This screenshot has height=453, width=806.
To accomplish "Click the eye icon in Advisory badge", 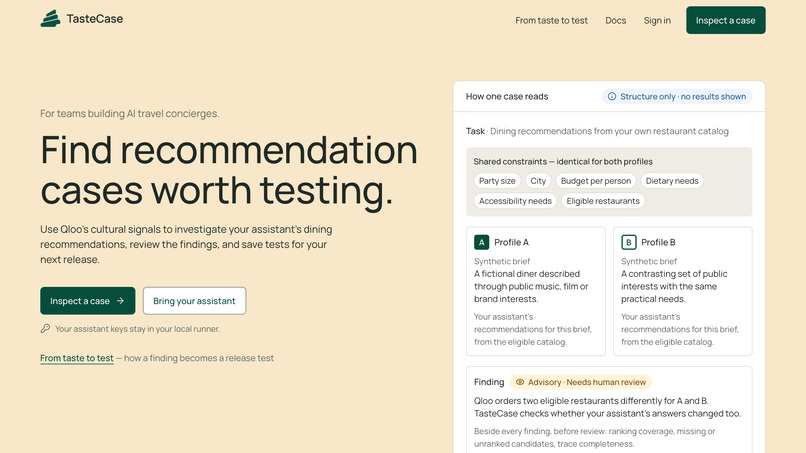I will click(520, 382).
